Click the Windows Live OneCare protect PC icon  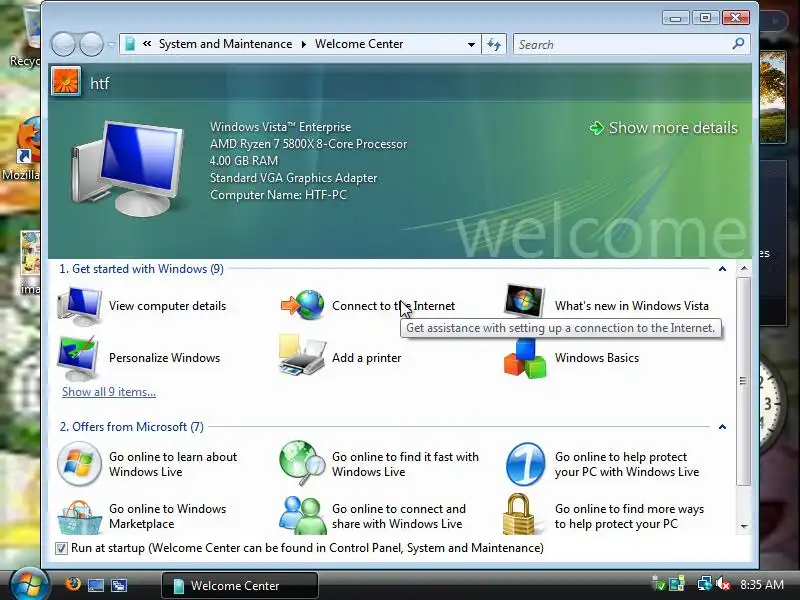click(526, 464)
